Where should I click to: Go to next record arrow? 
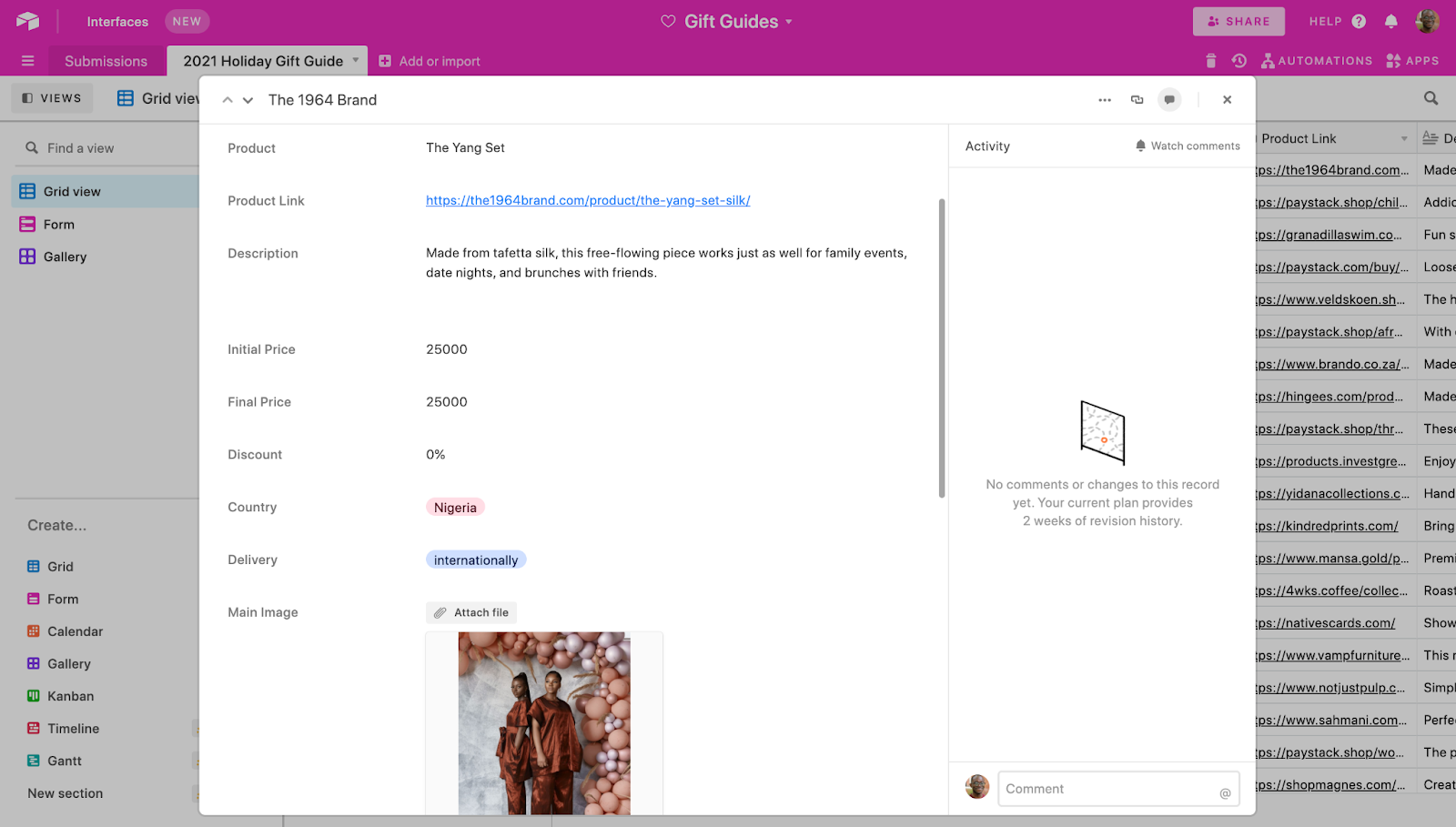(248, 100)
